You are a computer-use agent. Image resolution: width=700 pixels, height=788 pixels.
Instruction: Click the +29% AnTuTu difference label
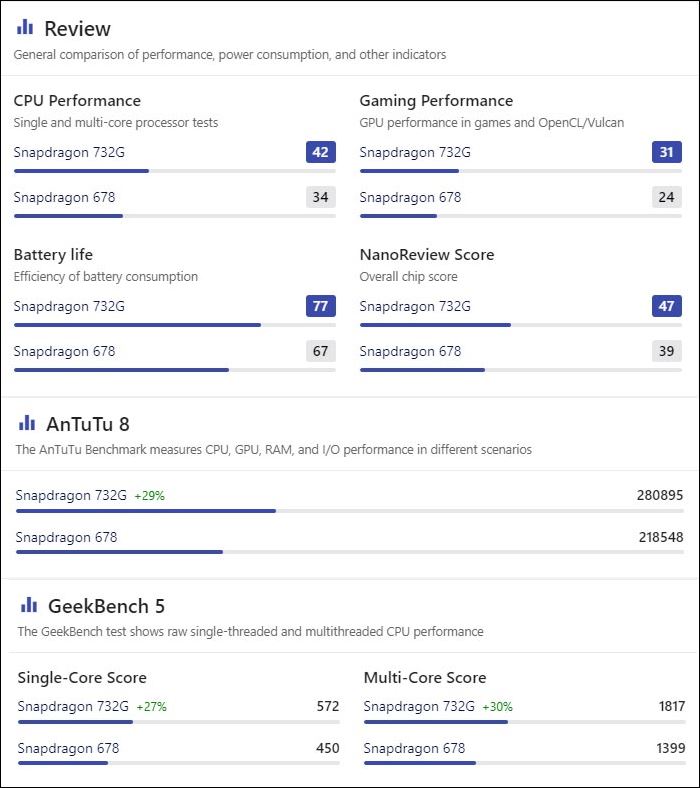pos(149,496)
